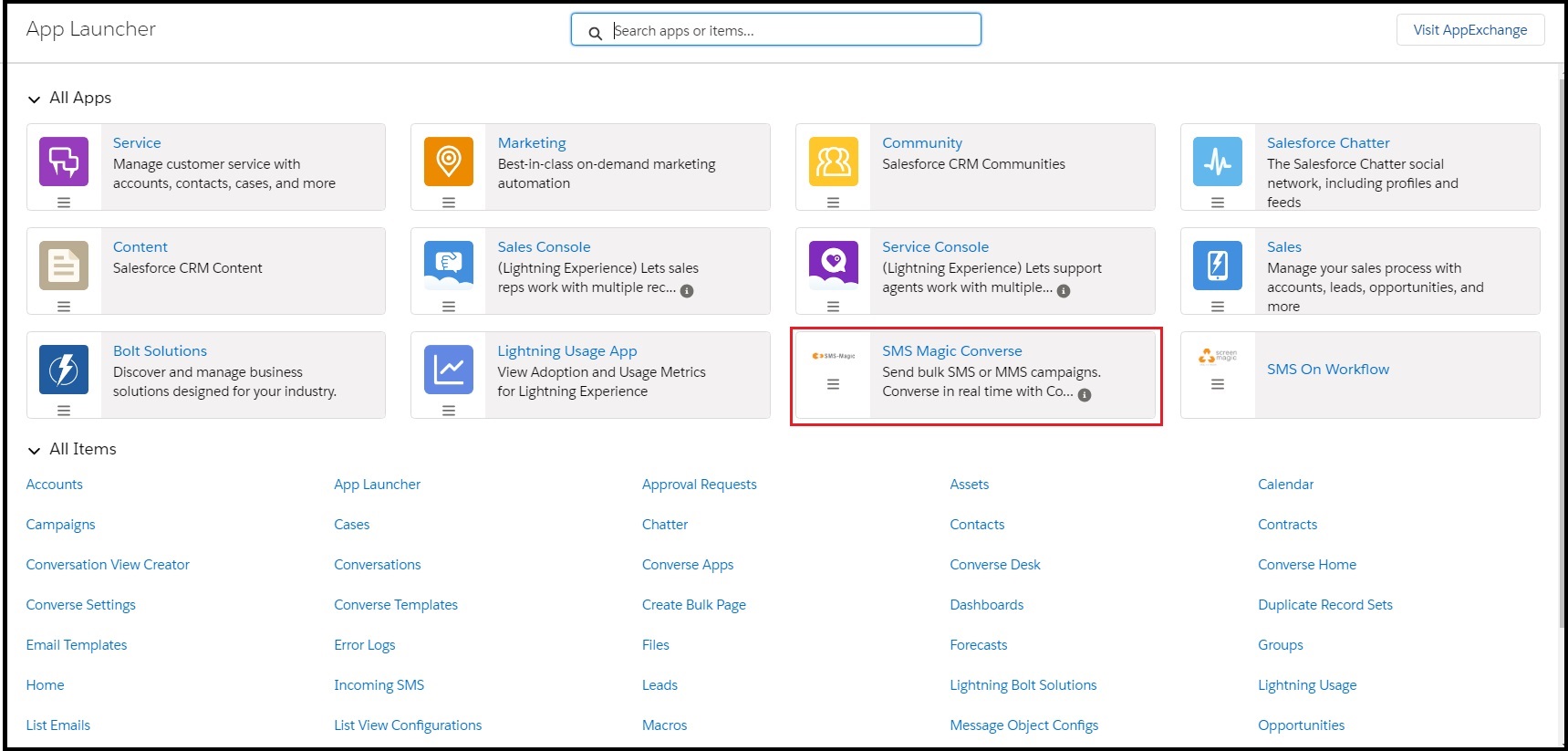Open the Message Object Configs item
Image resolution: width=1568 pixels, height=751 pixels.
point(1024,725)
